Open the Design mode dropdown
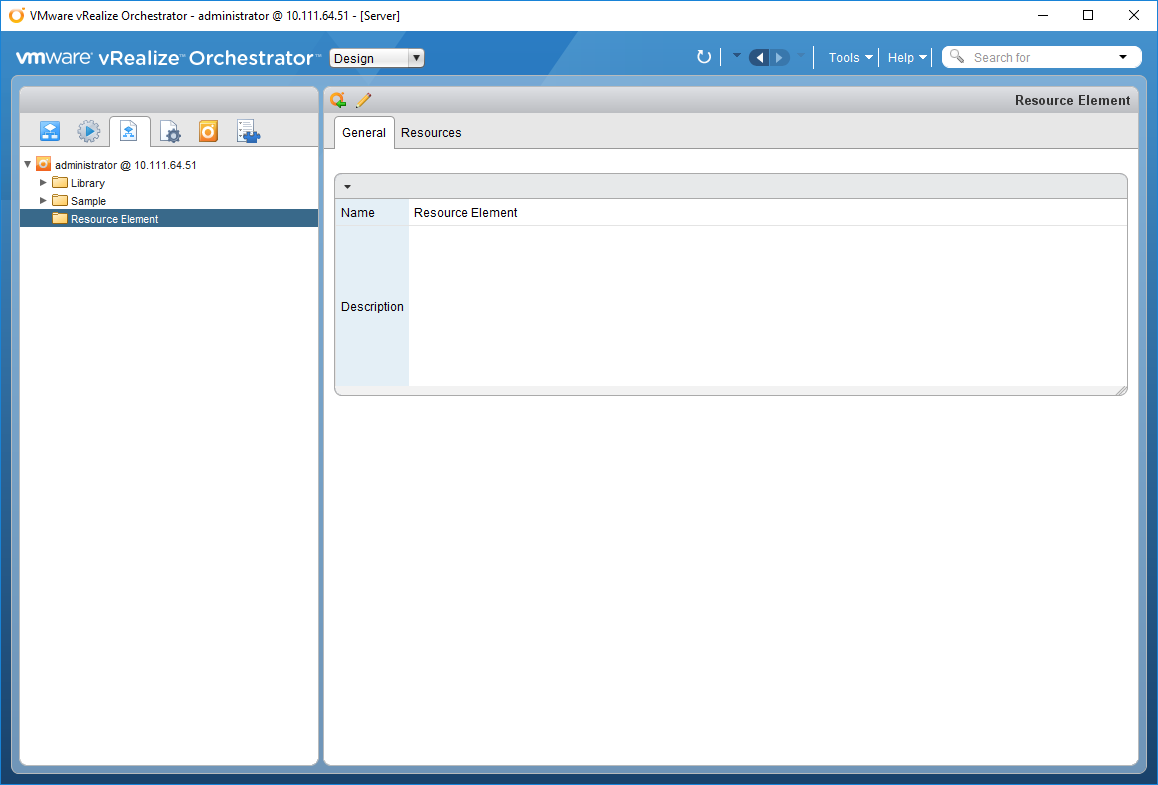The image size is (1158, 785). [x=377, y=58]
